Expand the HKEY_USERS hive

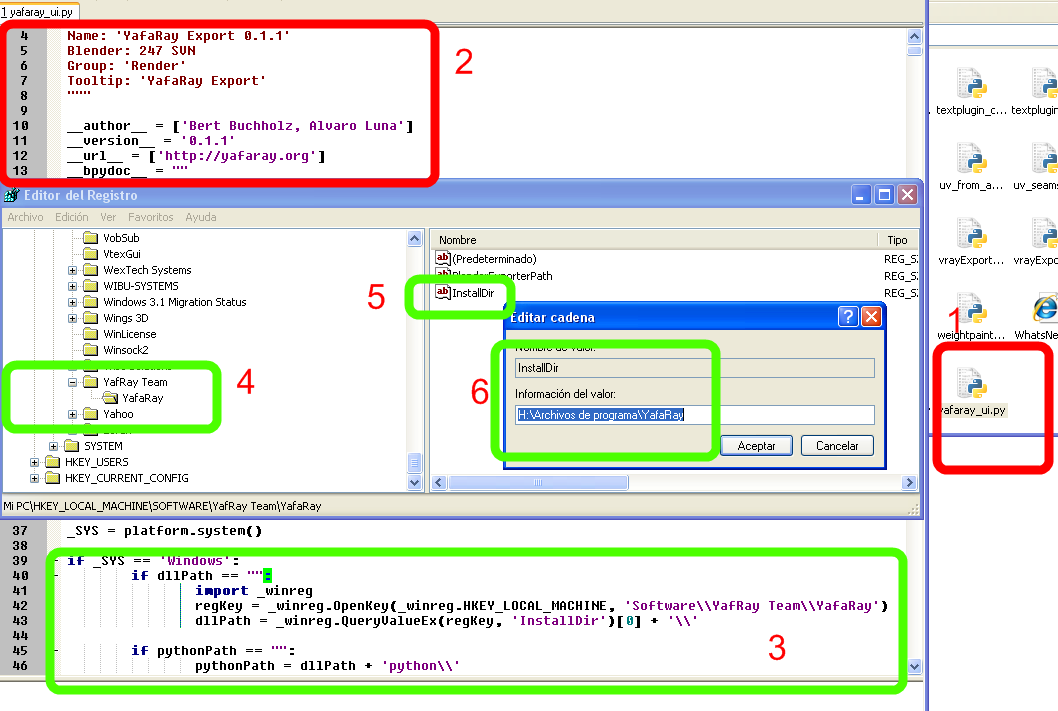coord(34,462)
